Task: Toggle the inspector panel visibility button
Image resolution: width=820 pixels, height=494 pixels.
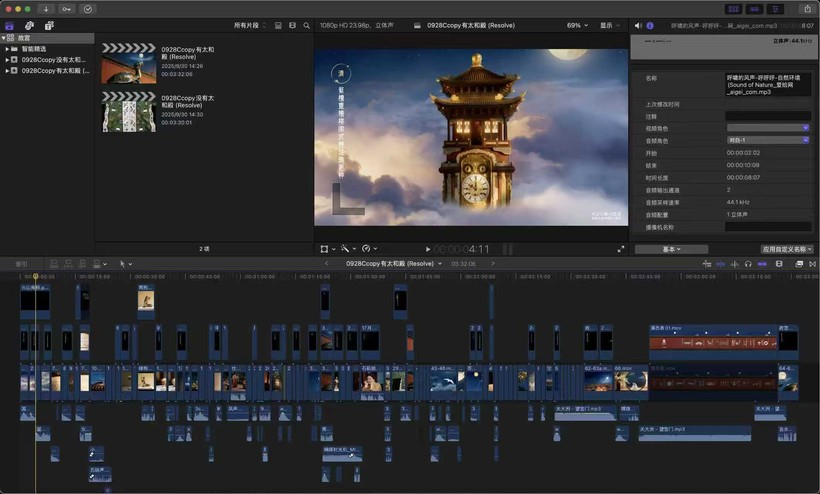Action: click(x=773, y=9)
